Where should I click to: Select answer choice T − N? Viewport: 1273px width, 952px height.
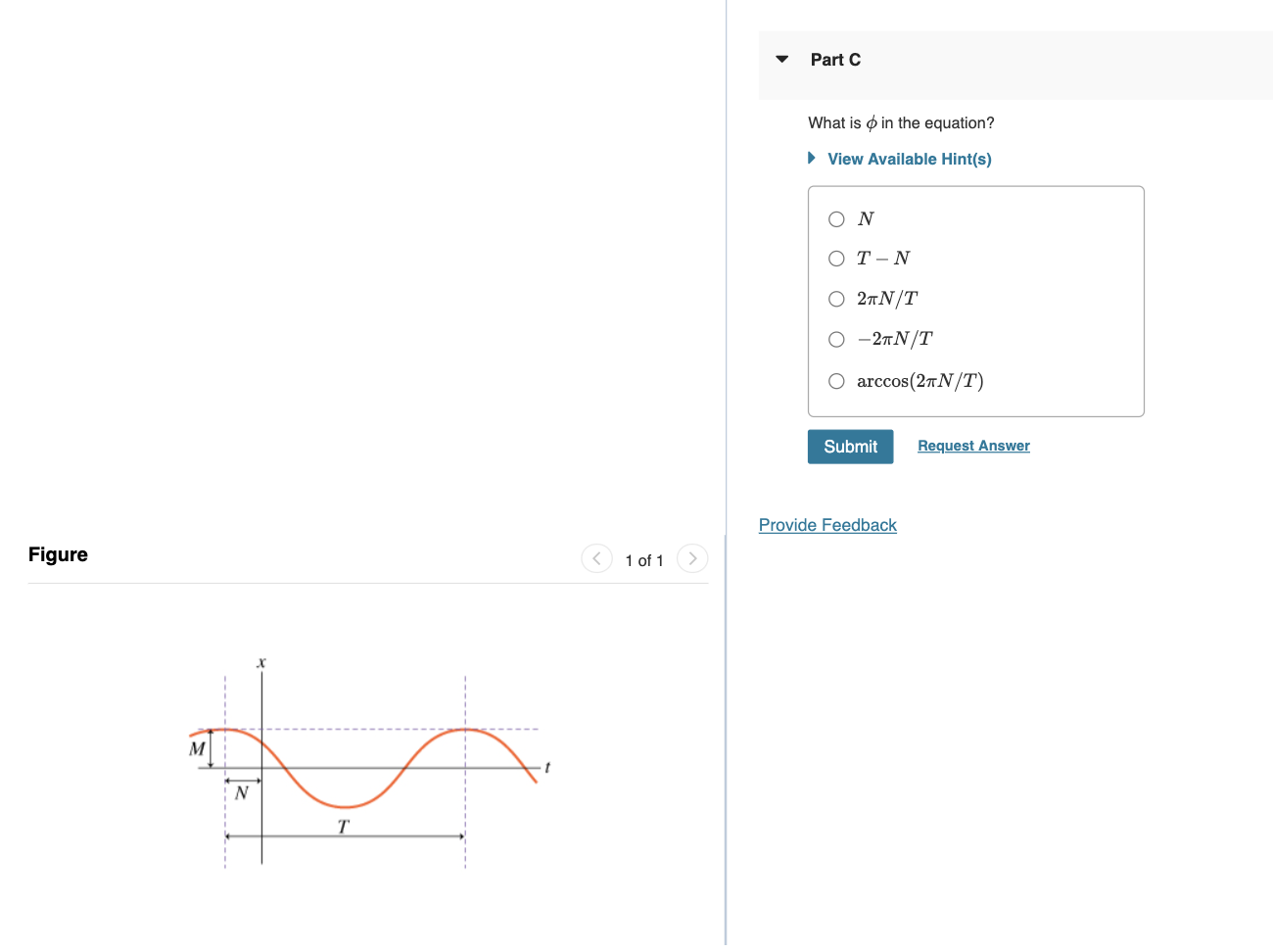pyautogui.click(x=836, y=258)
